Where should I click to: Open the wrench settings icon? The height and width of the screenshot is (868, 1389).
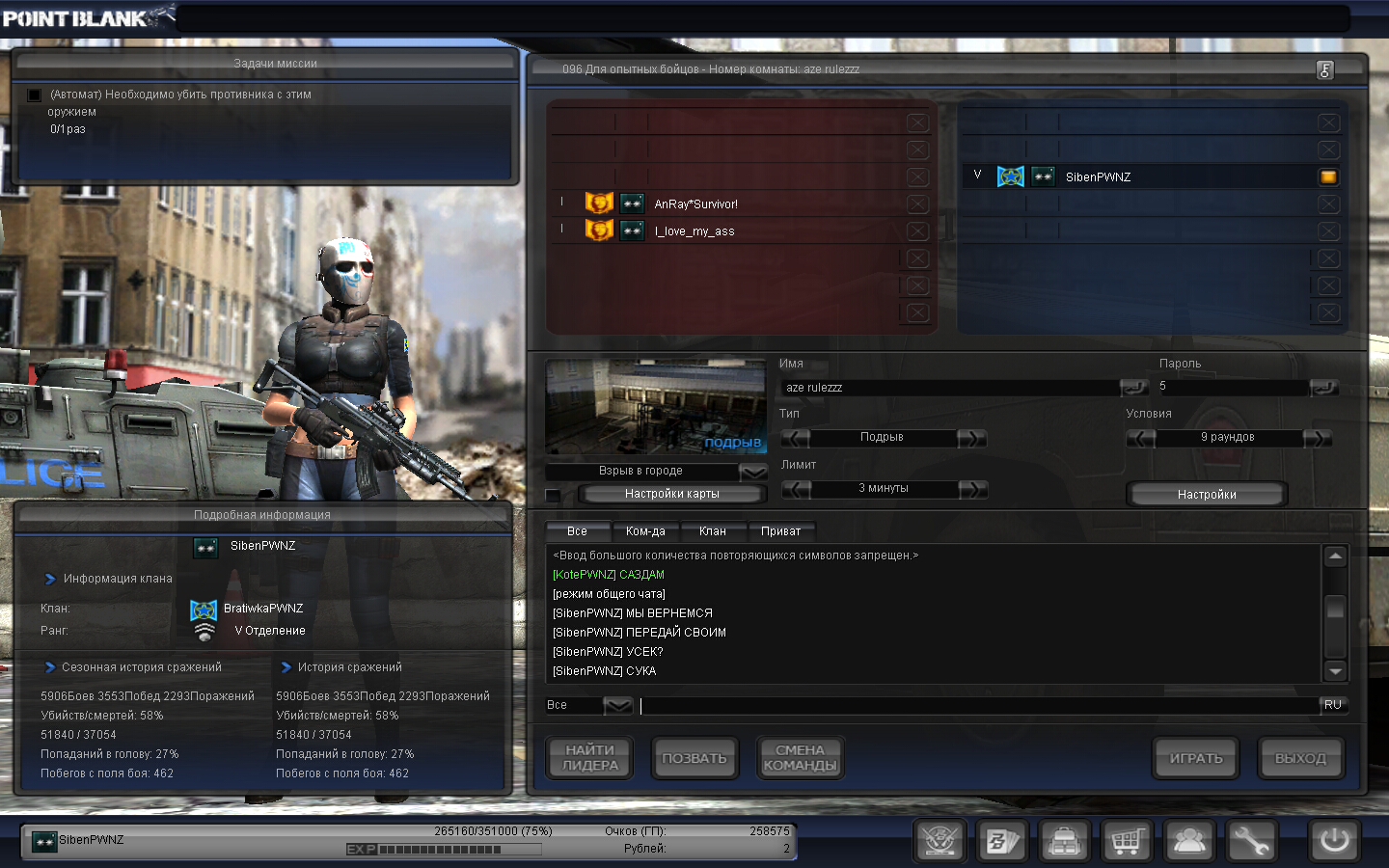pyautogui.click(x=1251, y=841)
